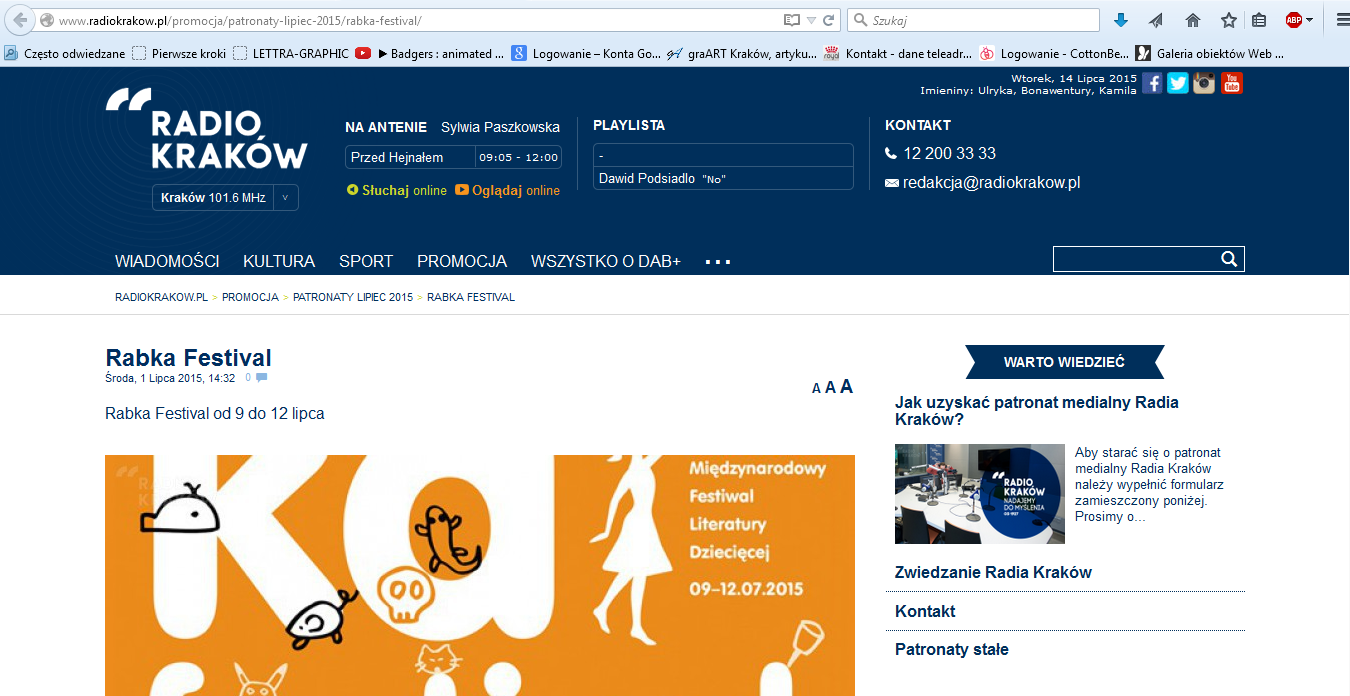
Task: Click Oglądaj online watch link
Action: [x=507, y=190]
